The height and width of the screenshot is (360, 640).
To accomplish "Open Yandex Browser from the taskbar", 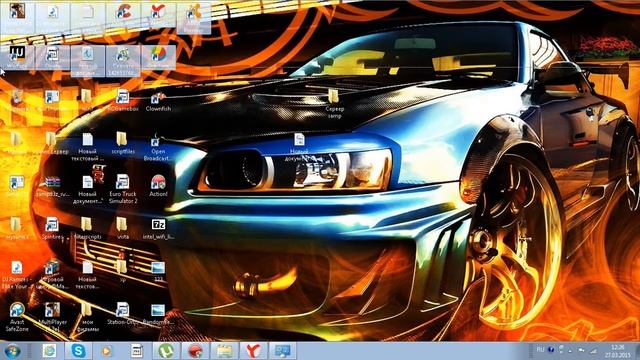I will click(x=253, y=351).
